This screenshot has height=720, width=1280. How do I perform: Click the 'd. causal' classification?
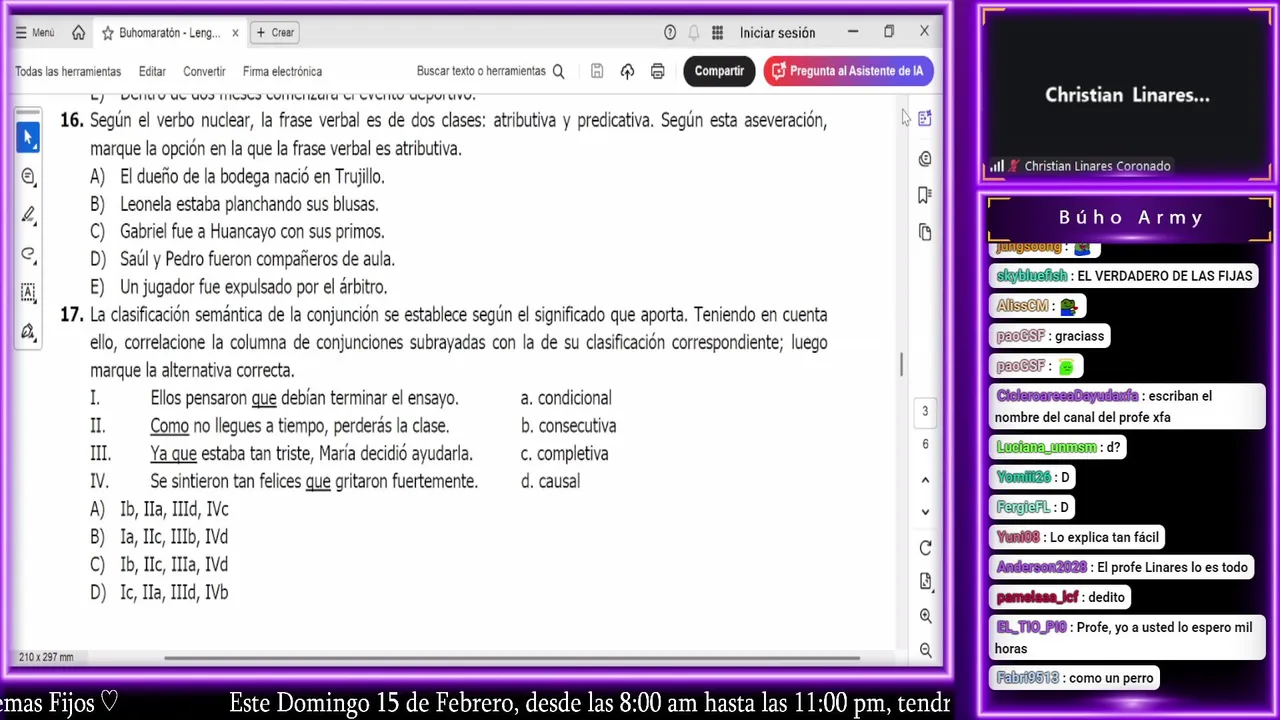(x=550, y=481)
